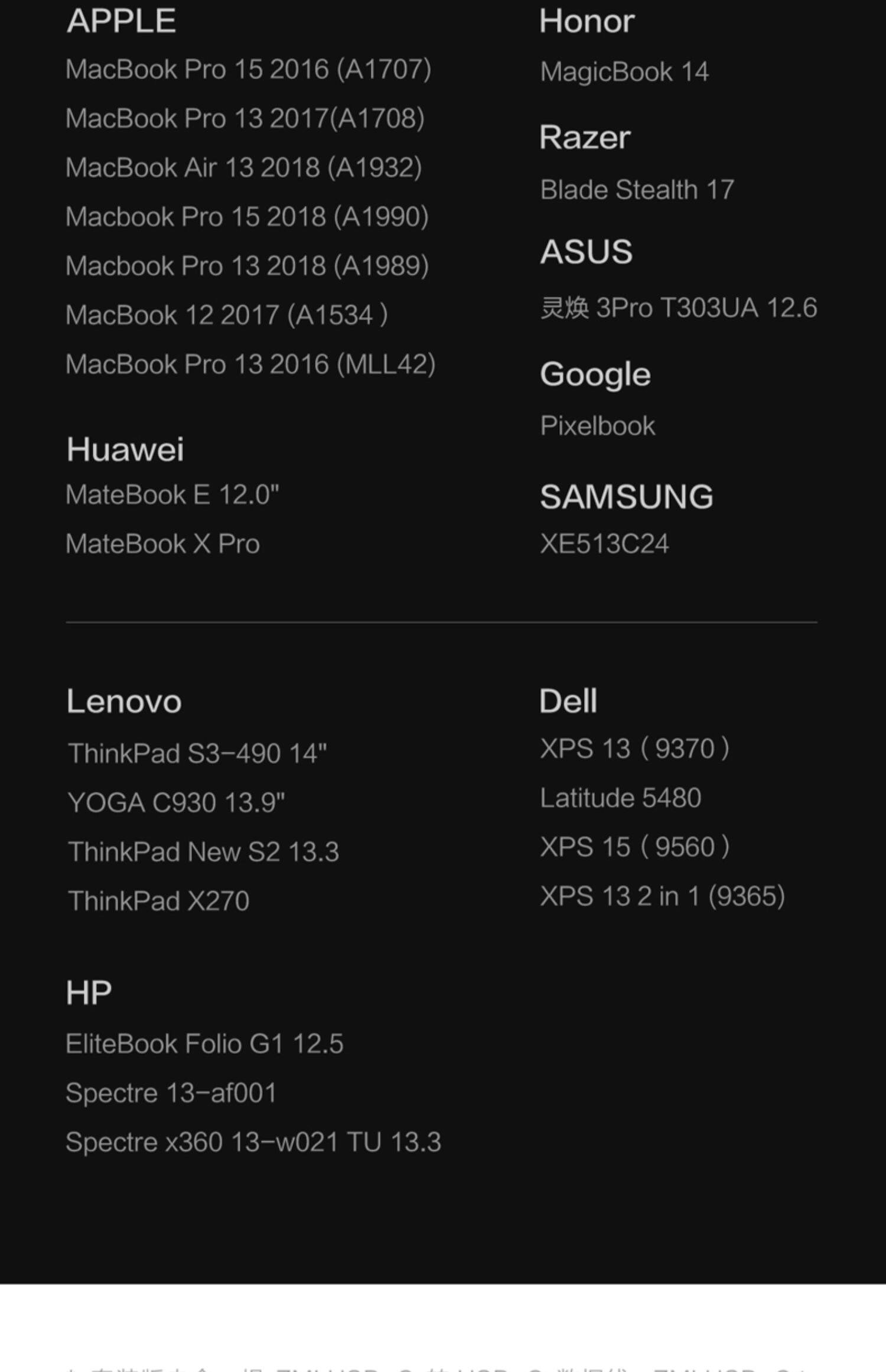Screen dimensions: 886x1372
Task: Click the ThinkPad X270 text
Action: 158,901
